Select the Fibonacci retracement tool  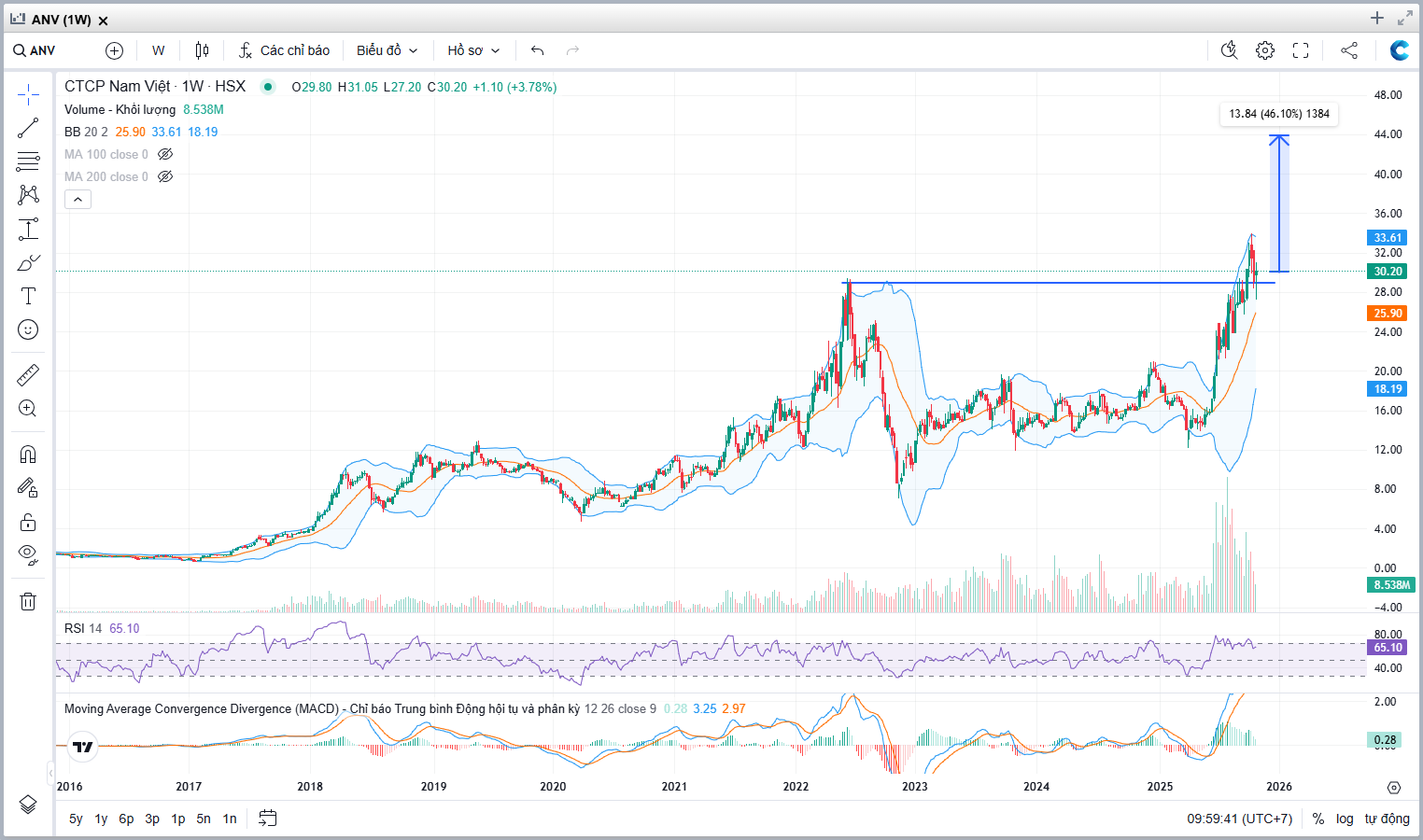[x=28, y=161]
